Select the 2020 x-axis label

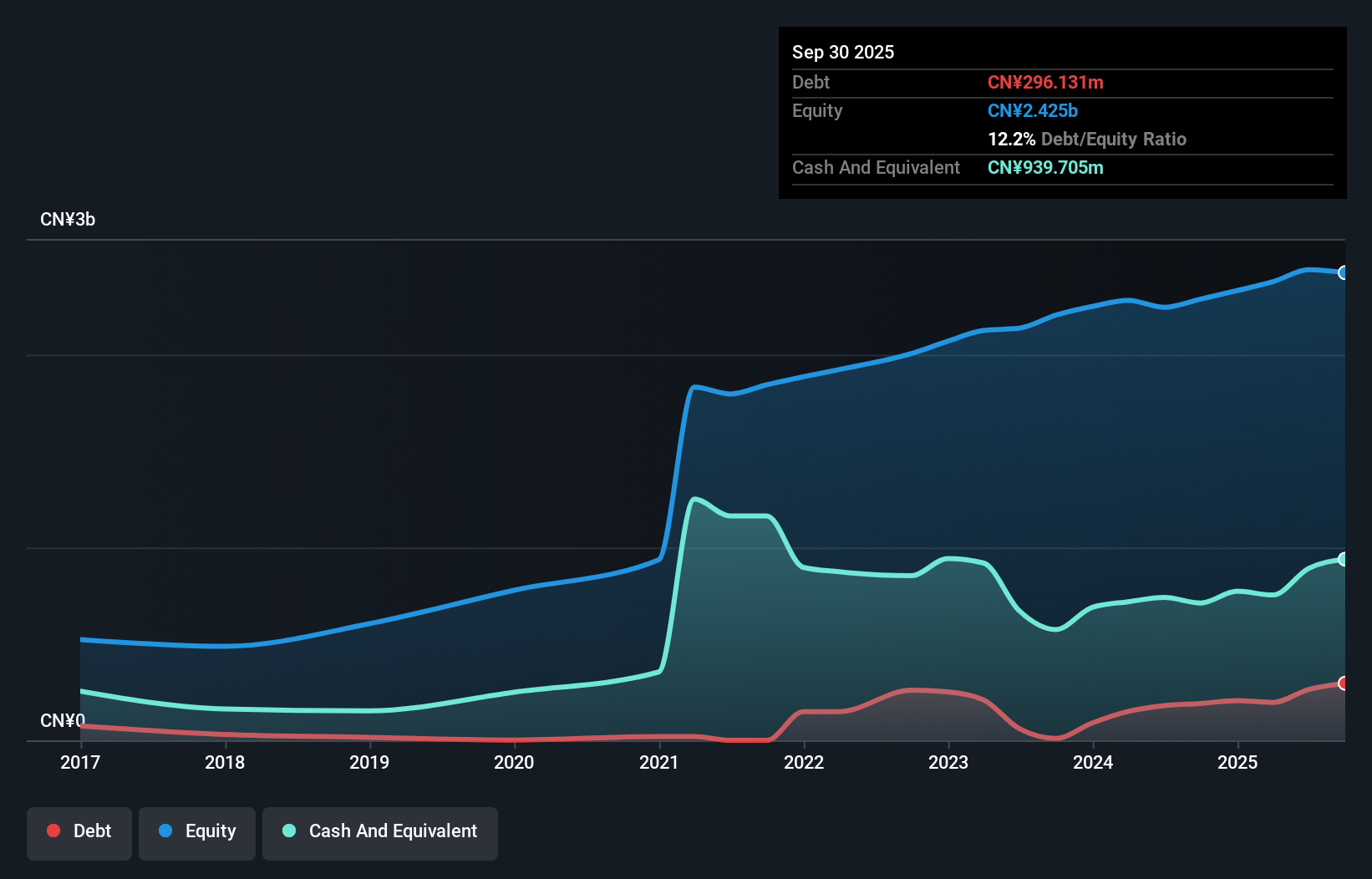(514, 762)
